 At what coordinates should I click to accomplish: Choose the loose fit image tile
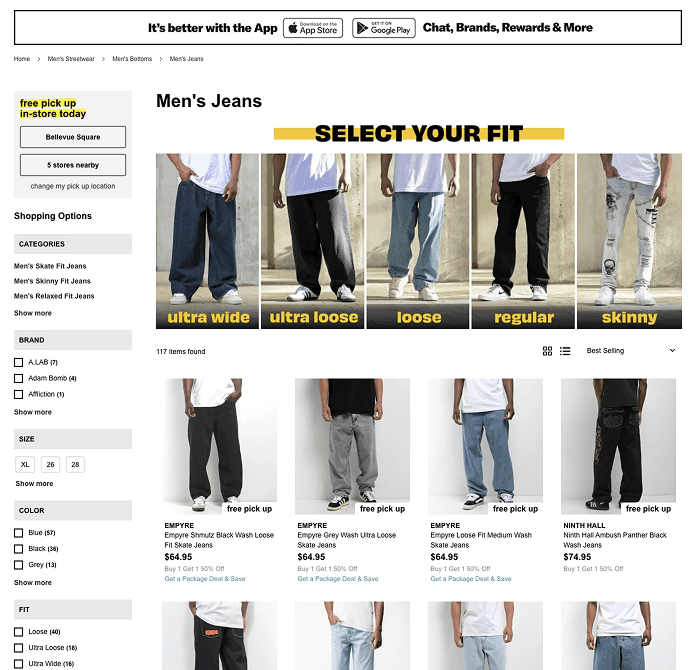tap(418, 241)
